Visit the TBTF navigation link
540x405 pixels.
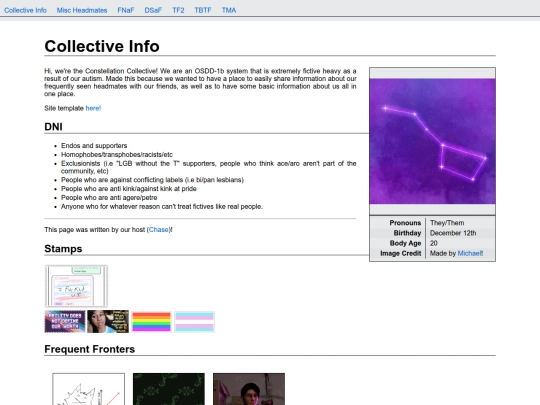pyautogui.click(x=203, y=10)
